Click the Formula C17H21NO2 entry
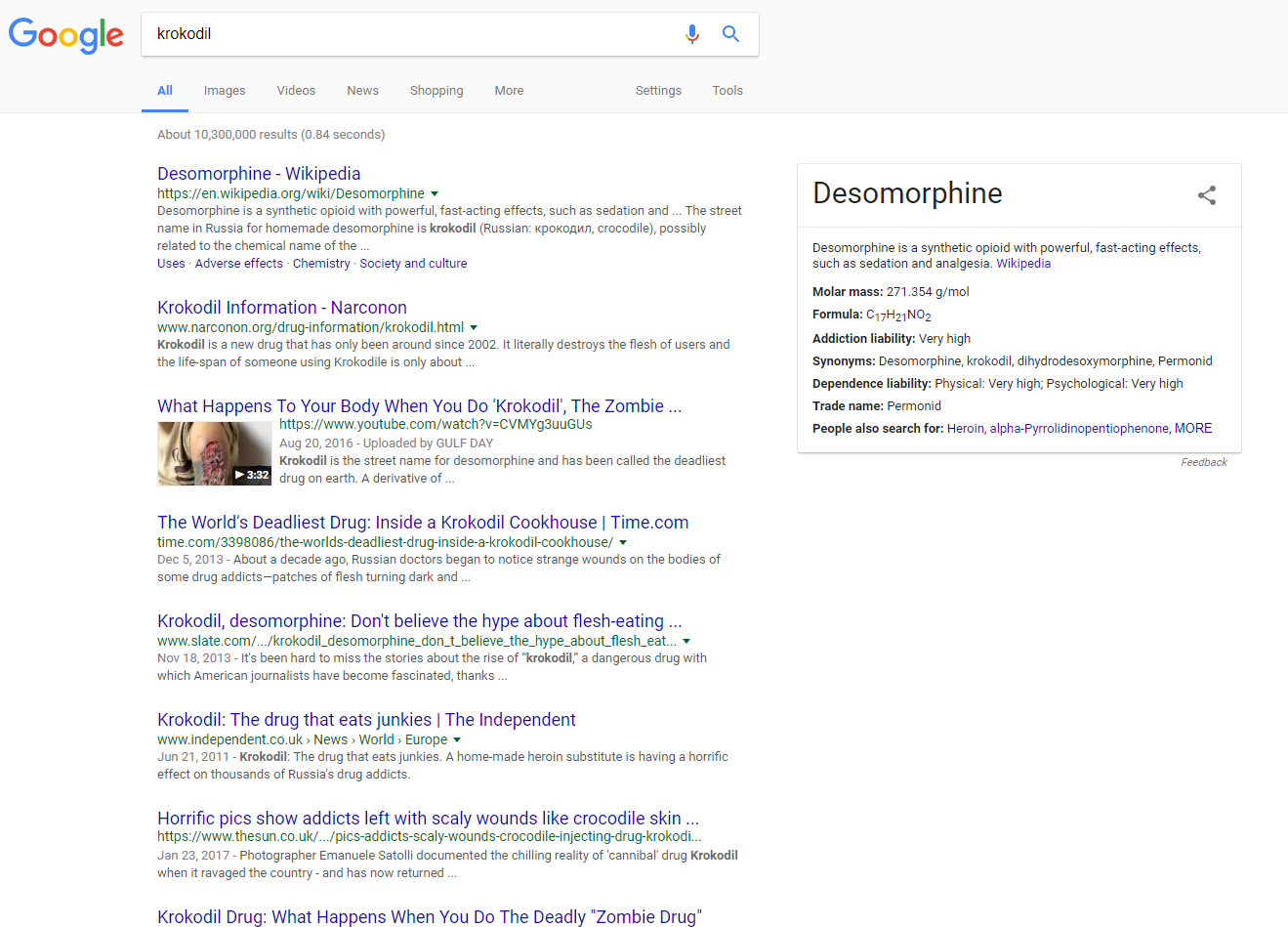Viewport: 1288px width, 927px height. (872, 315)
